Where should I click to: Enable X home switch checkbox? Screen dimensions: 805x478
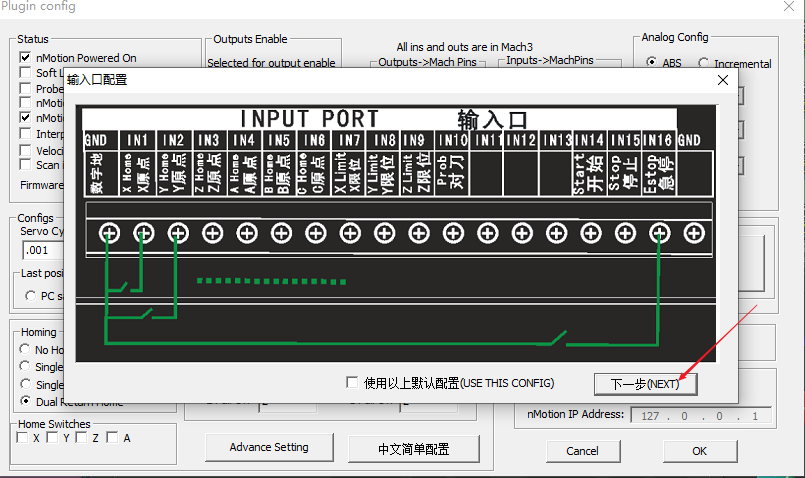[x=22, y=437]
